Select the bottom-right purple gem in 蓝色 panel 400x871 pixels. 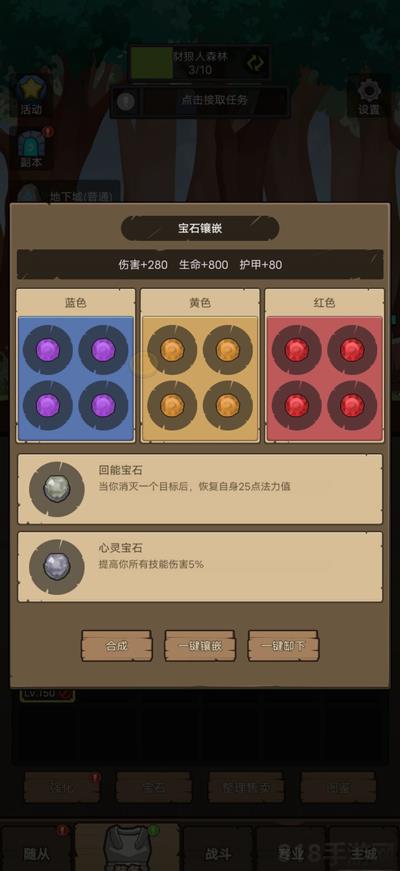coord(103,406)
